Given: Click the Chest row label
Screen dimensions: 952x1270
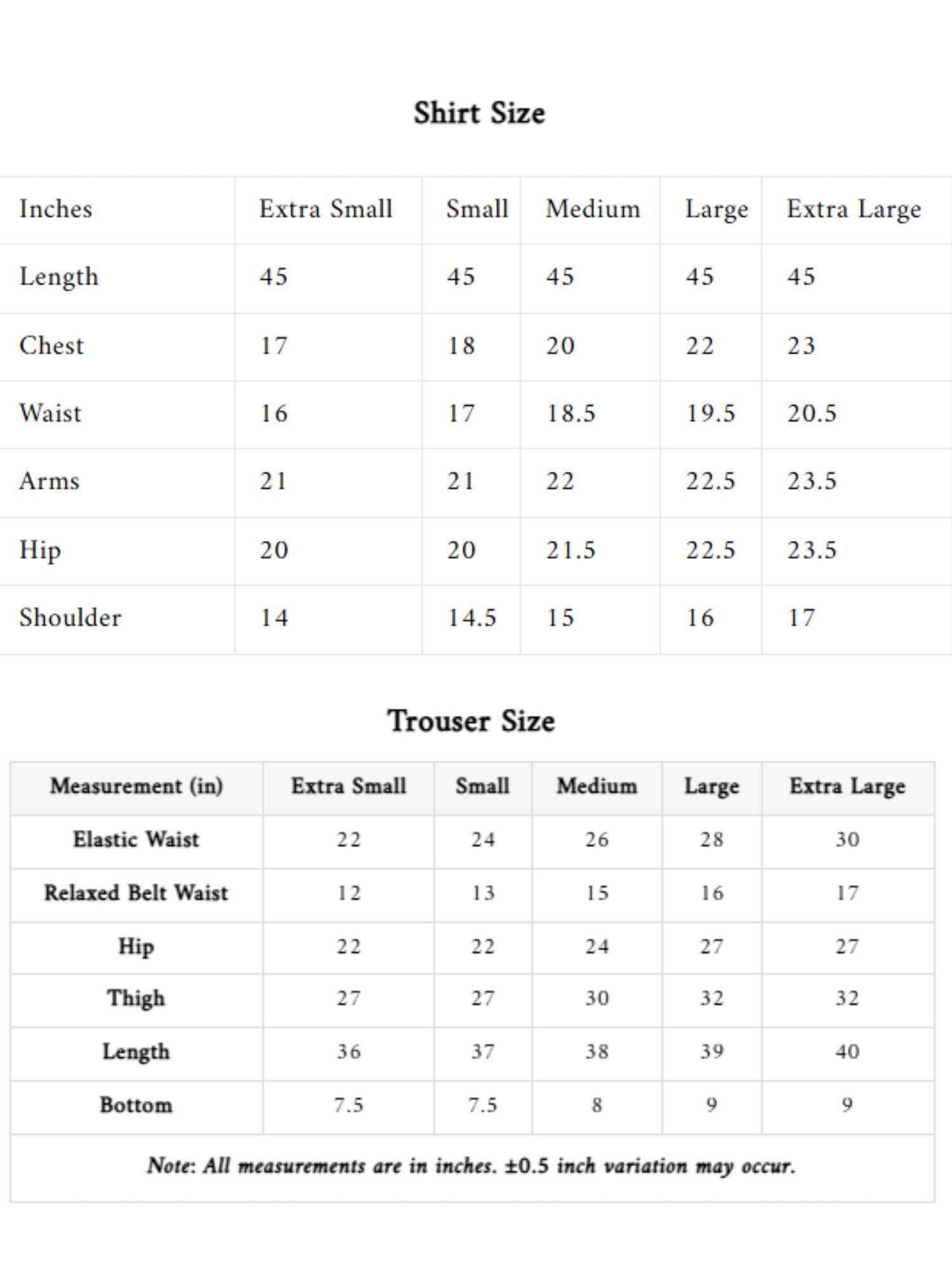Looking at the screenshot, I should point(51,345).
